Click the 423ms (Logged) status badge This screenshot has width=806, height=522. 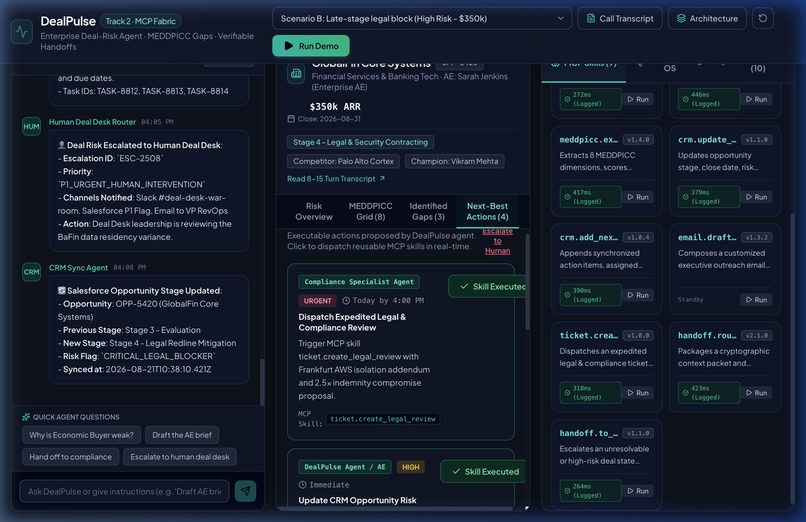[x=708, y=393]
